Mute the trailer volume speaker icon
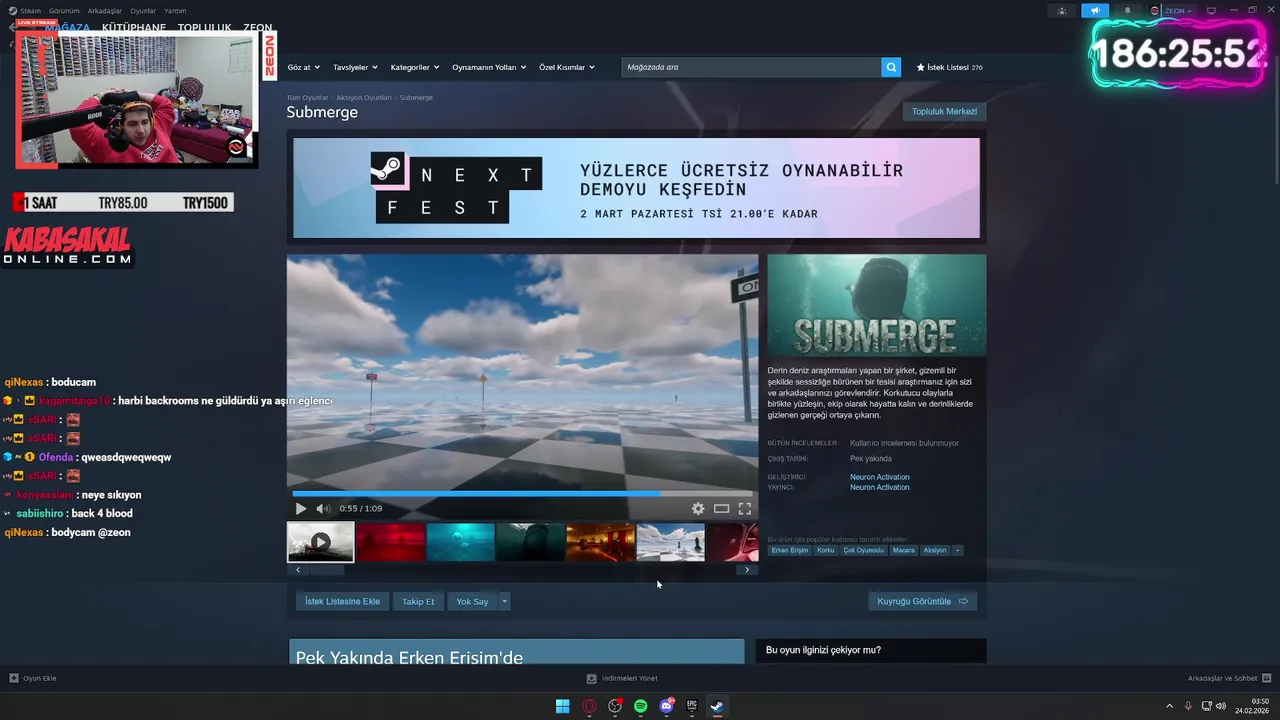This screenshot has height=720, width=1280. 322,509
